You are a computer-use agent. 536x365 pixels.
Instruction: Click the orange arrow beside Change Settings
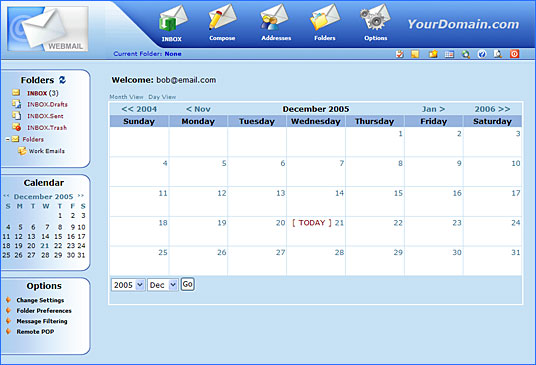[x=9, y=300]
